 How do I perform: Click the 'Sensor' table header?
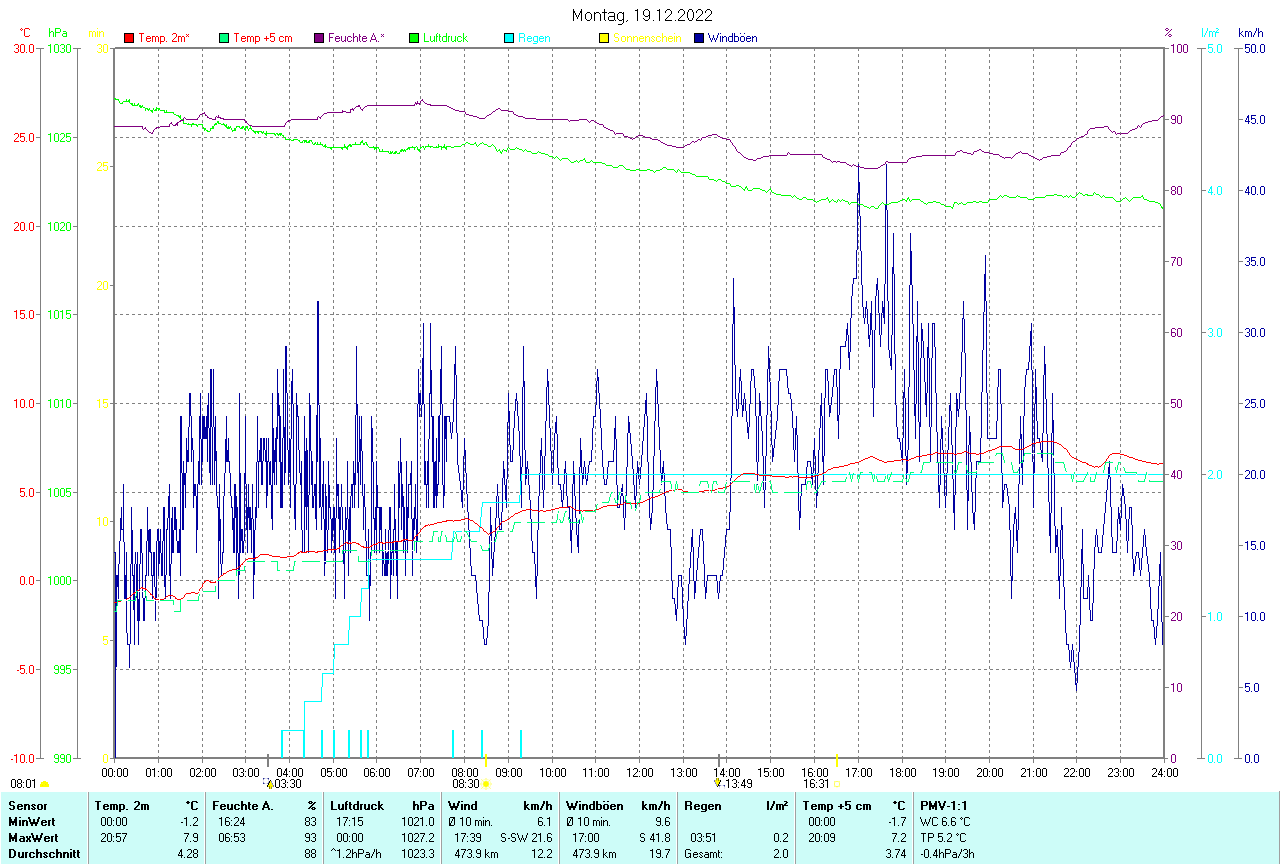pyautogui.click(x=26, y=805)
